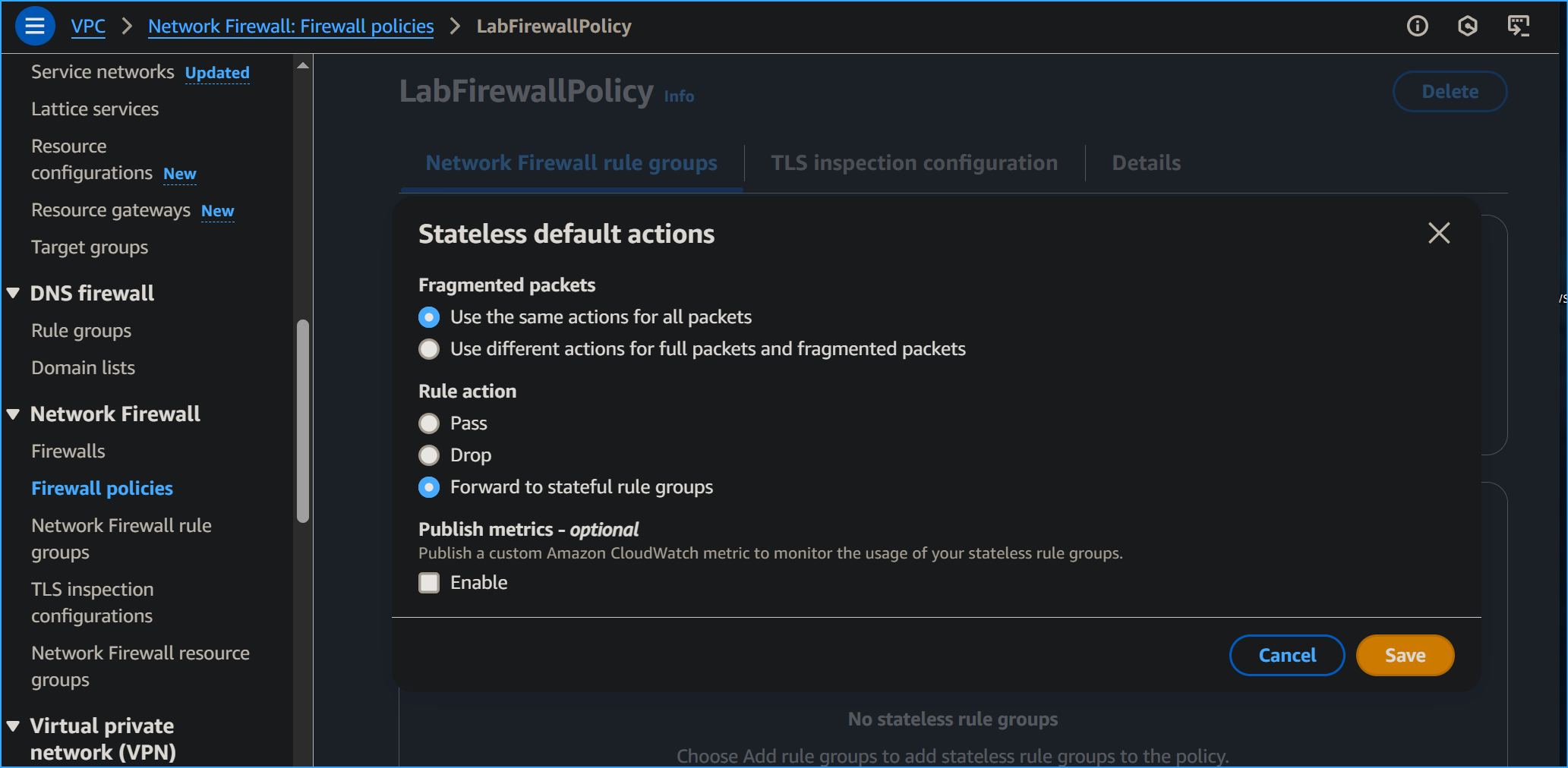Save the stateless default actions
1568x768 pixels.
(1405, 655)
